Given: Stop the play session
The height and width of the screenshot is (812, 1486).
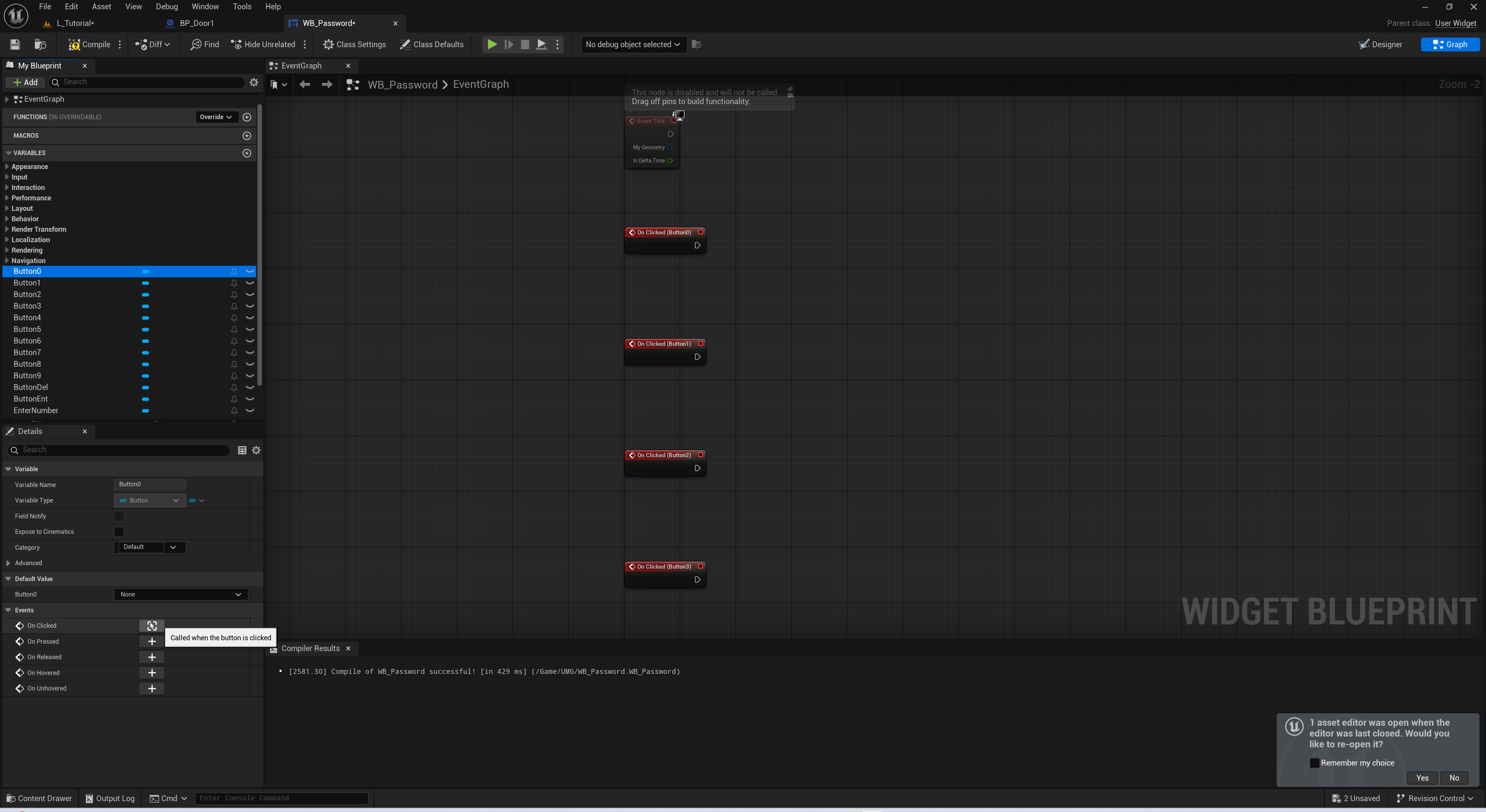Looking at the screenshot, I should point(525,44).
